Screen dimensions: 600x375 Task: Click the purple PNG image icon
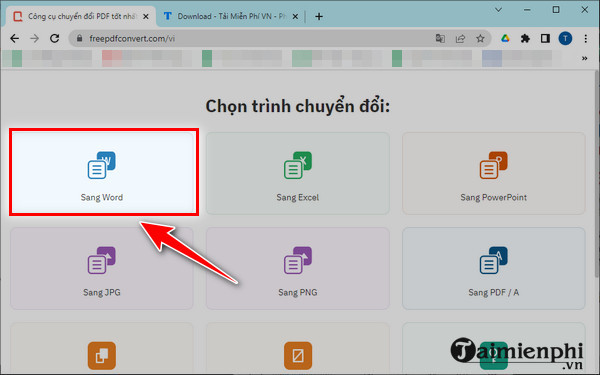point(298,260)
